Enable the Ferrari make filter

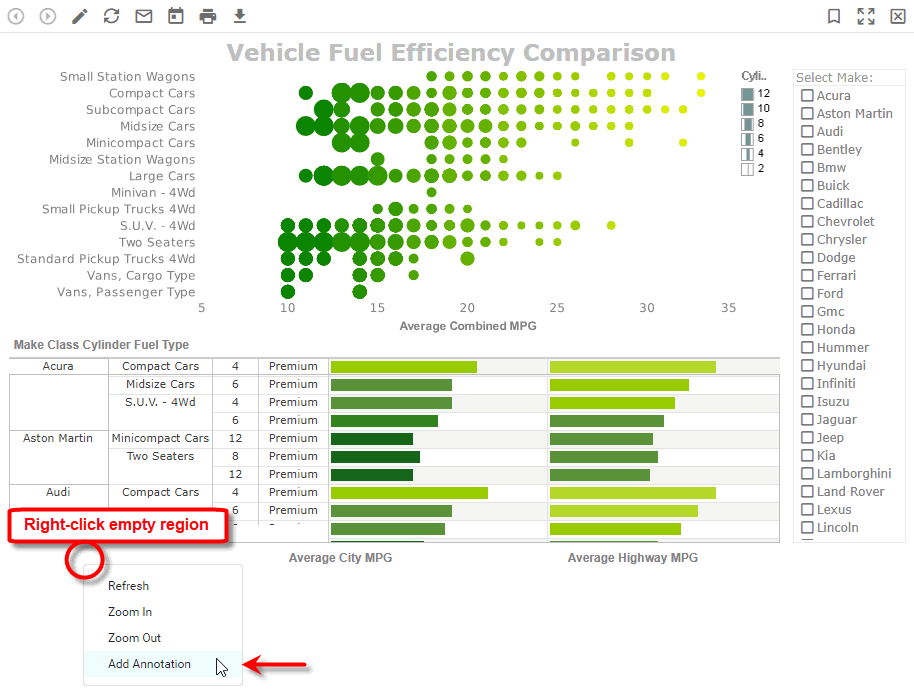(x=808, y=275)
